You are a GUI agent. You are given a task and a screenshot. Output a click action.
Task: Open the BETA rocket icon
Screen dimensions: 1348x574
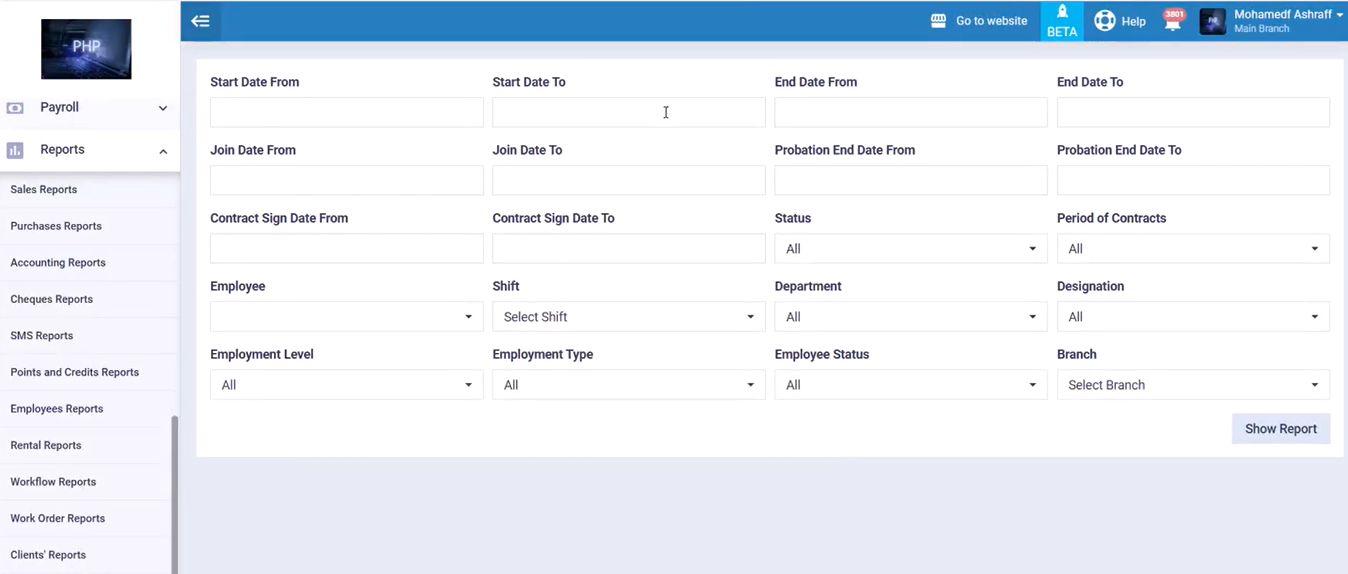pyautogui.click(x=1062, y=13)
